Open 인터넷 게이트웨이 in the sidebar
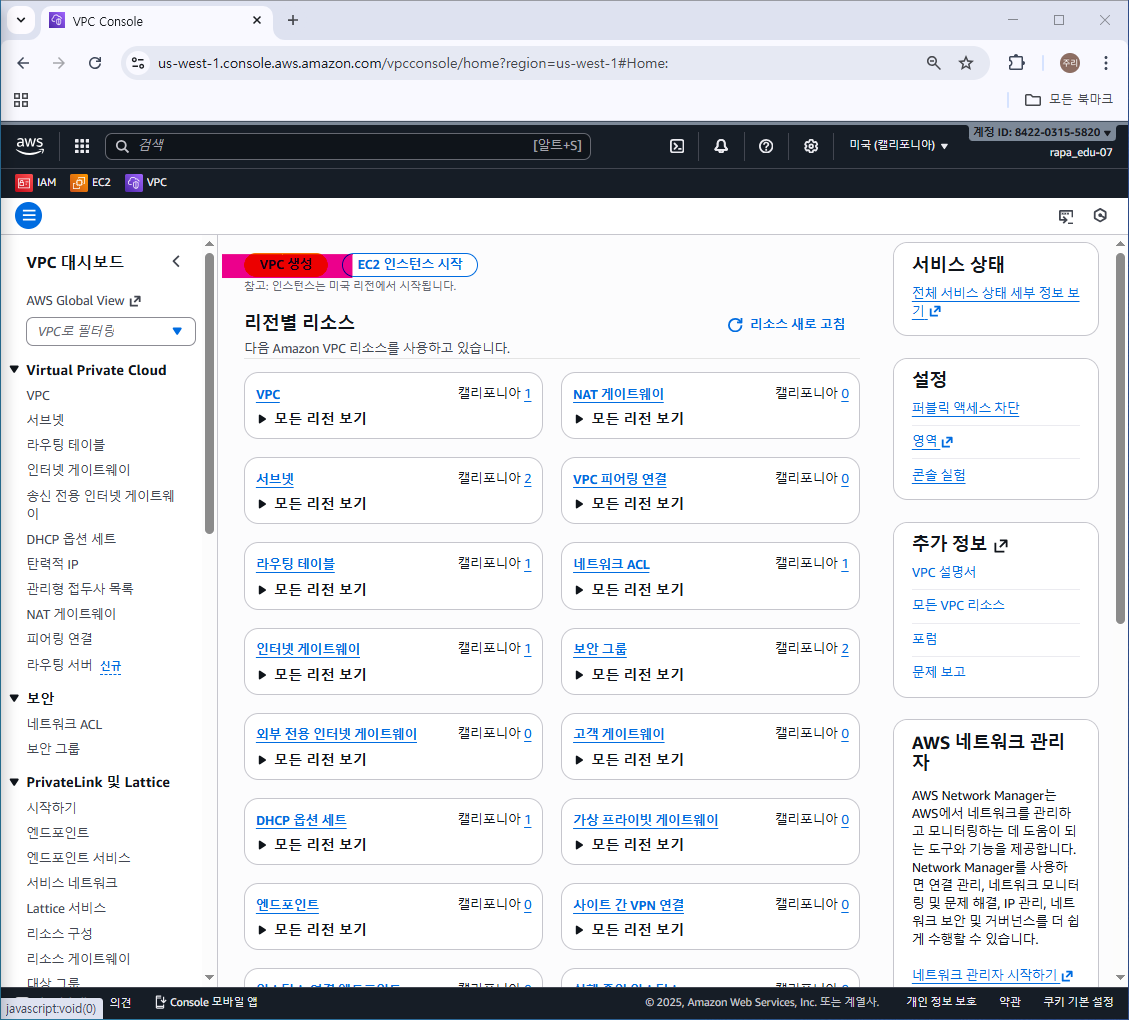This screenshot has height=1020, width=1129. 78,470
